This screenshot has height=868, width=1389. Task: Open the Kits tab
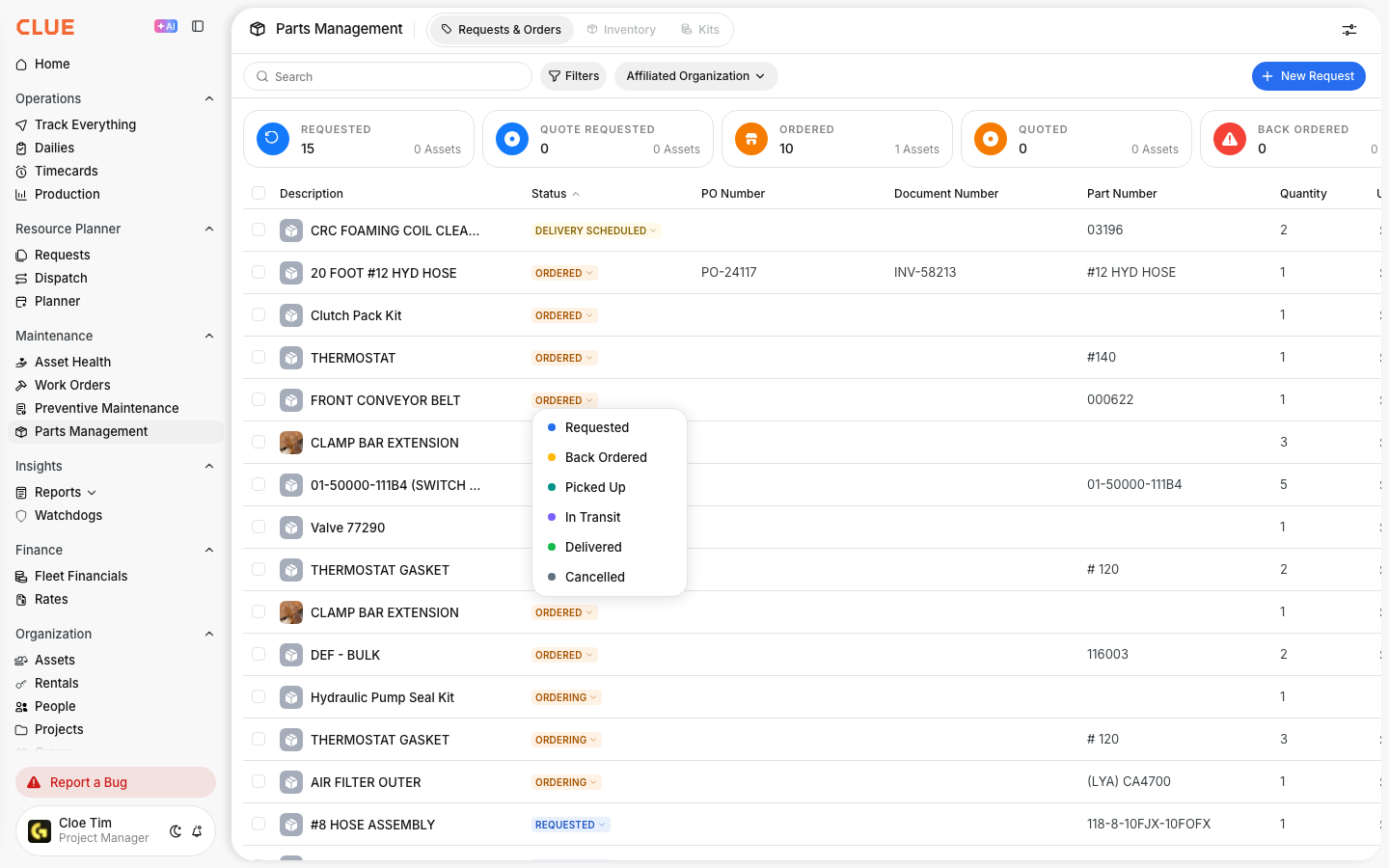pos(700,30)
